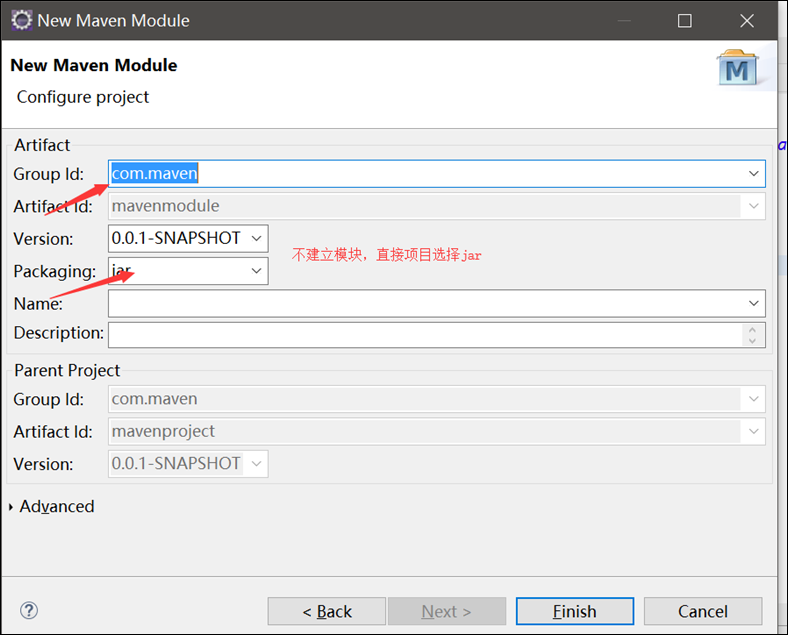Click the disabled mavenmodule Artifact Id field

437,206
